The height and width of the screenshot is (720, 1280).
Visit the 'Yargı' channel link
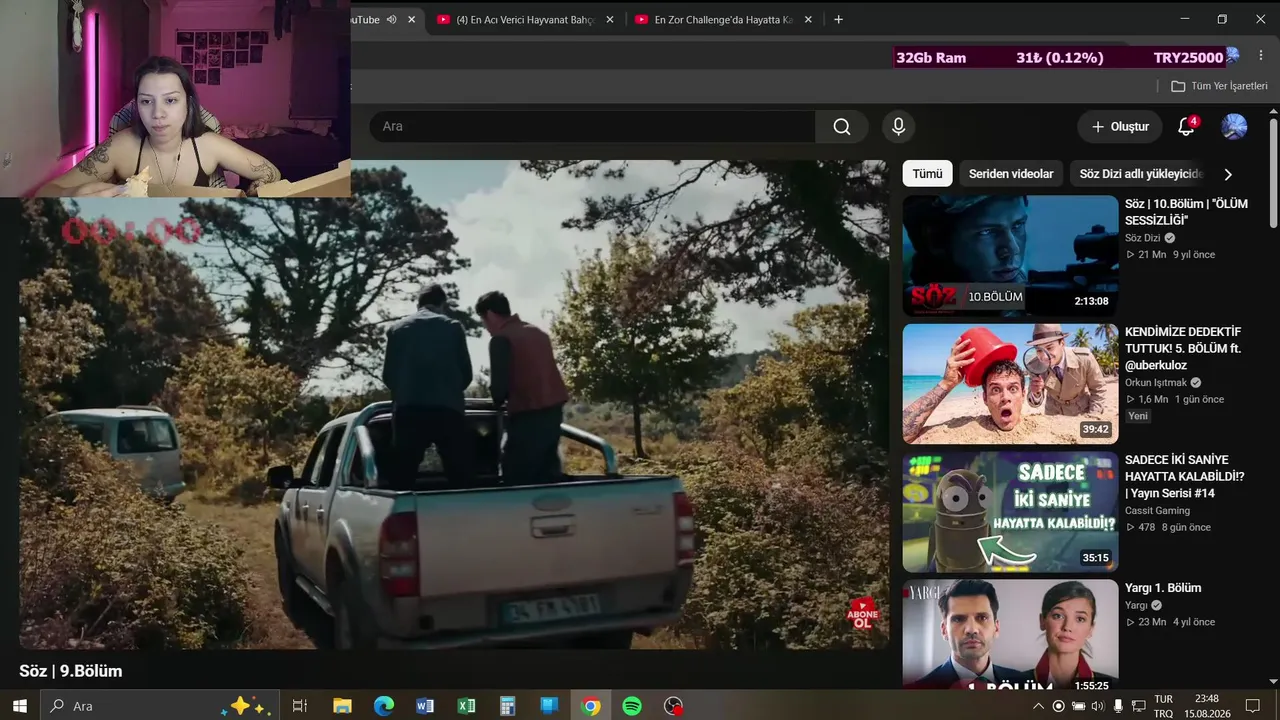coord(1136,605)
